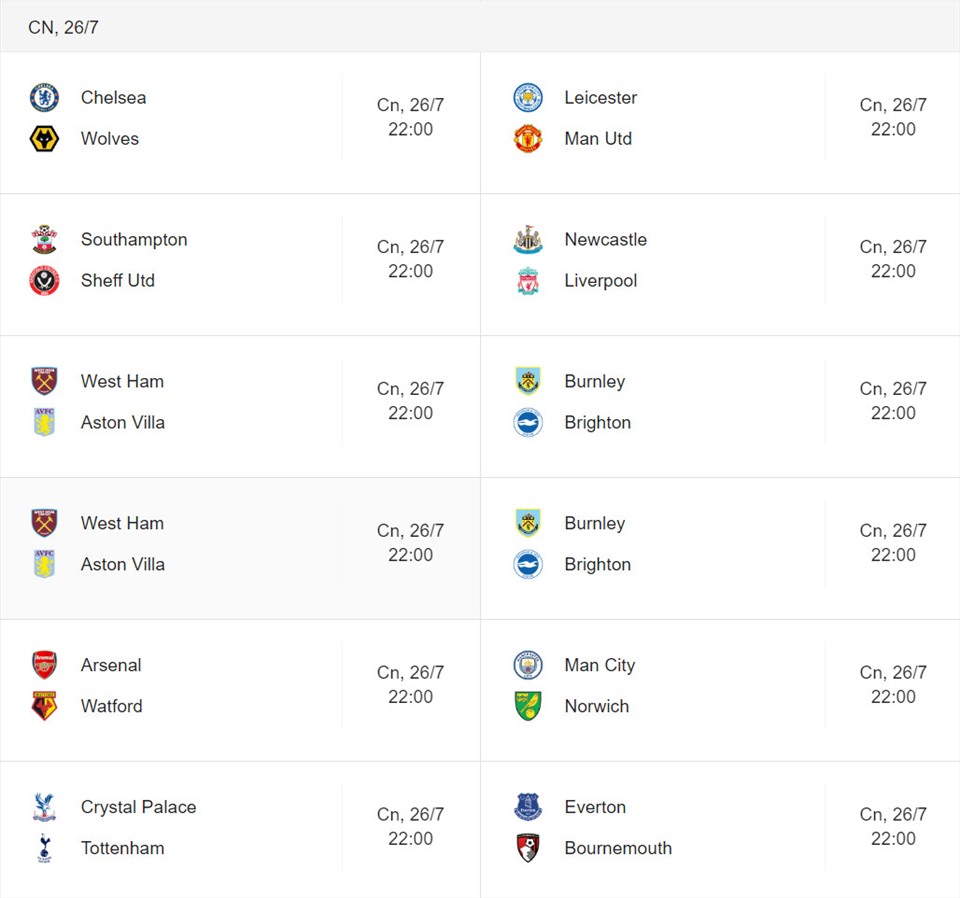Click the Everton club crest
The height and width of the screenshot is (898, 960).
(x=528, y=807)
